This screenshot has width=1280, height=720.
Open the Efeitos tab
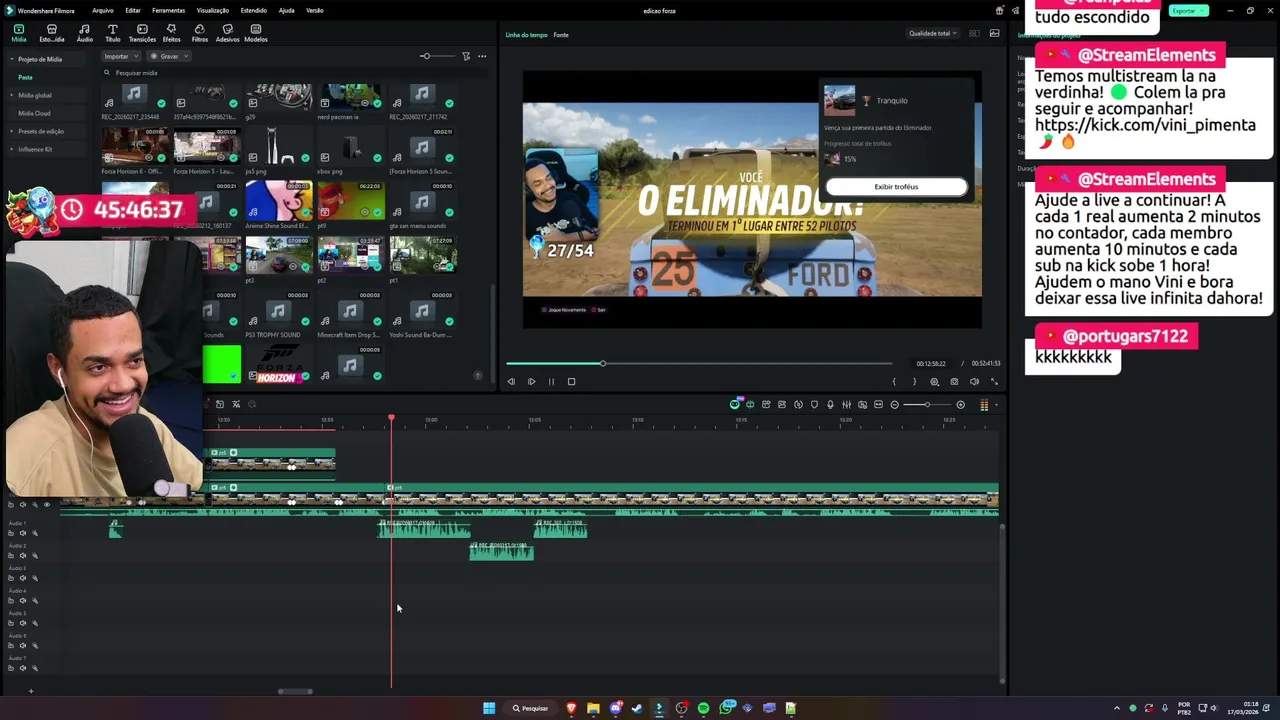tap(172, 33)
